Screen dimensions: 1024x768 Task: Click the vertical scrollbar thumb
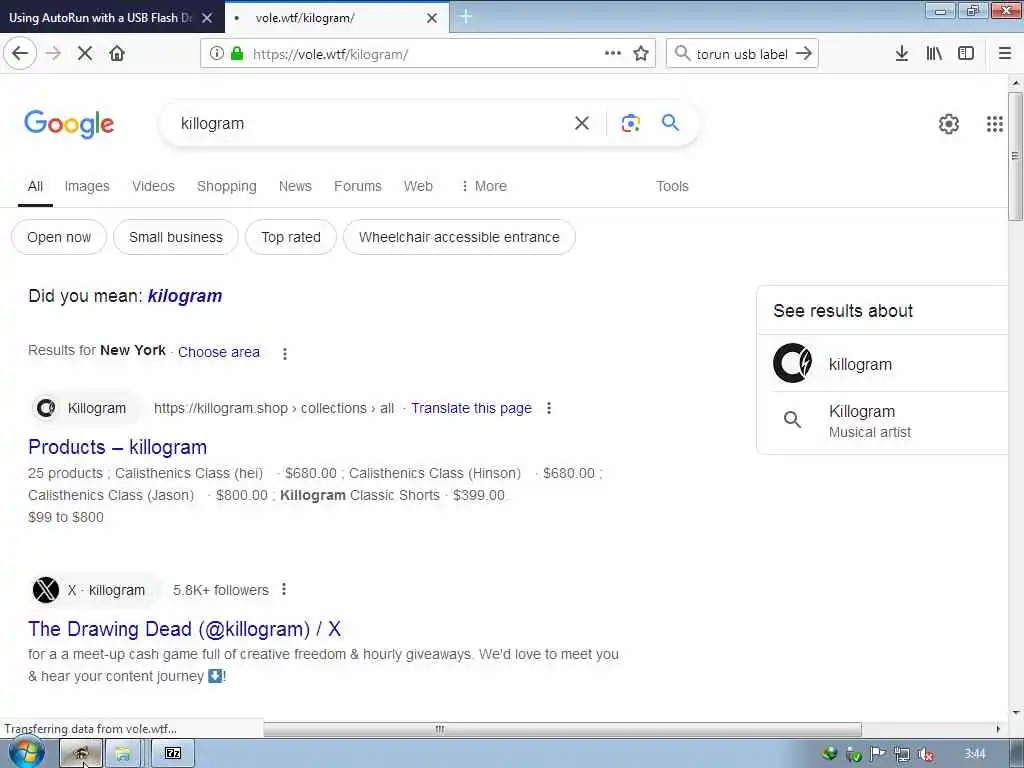coord(1015,157)
